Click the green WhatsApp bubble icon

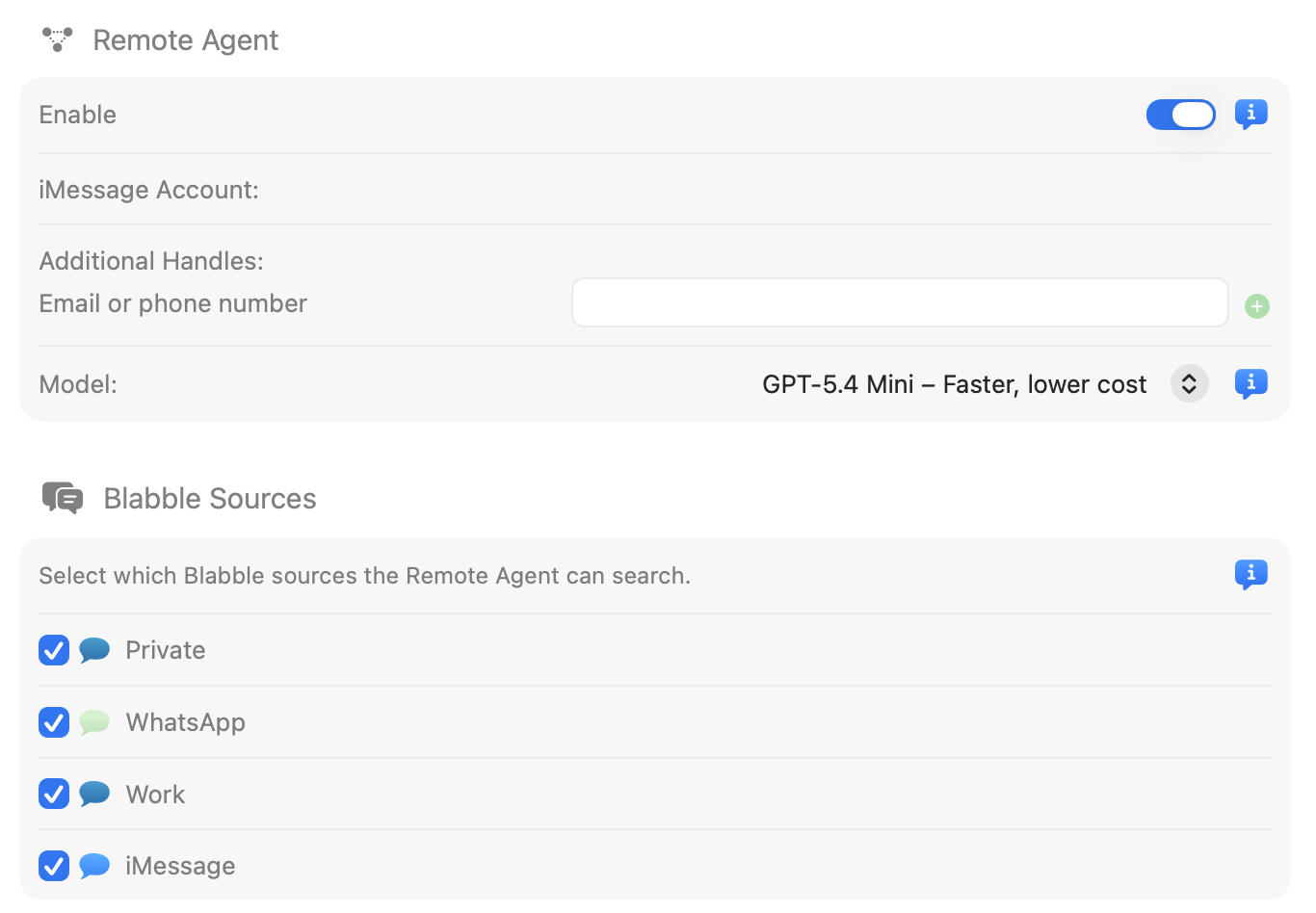pos(93,721)
